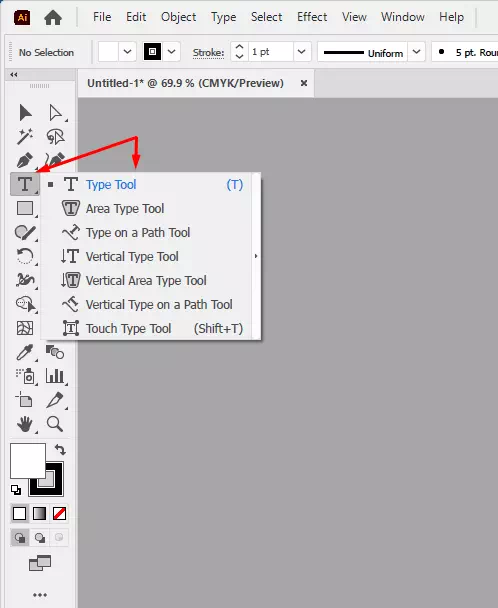Enable Draw Inside mode
This screenshot has width=498, height=608.
[x=59, y=537]
